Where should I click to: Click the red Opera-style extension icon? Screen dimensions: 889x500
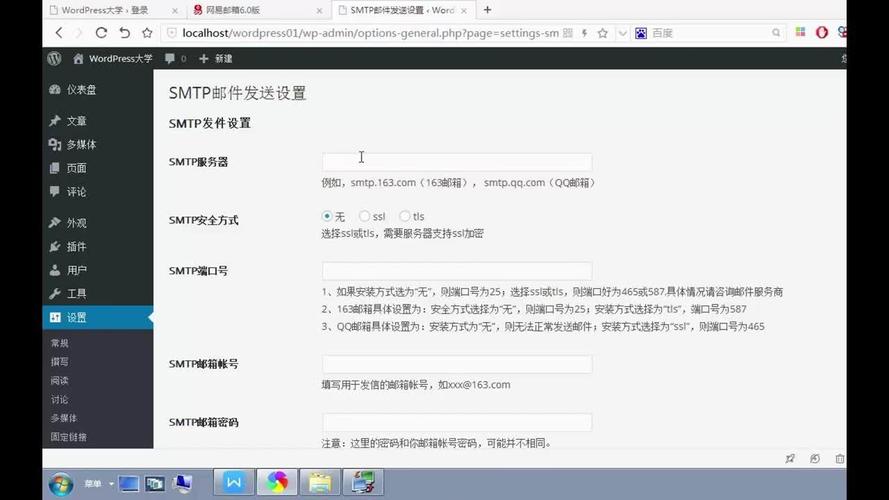pos(822,33)
